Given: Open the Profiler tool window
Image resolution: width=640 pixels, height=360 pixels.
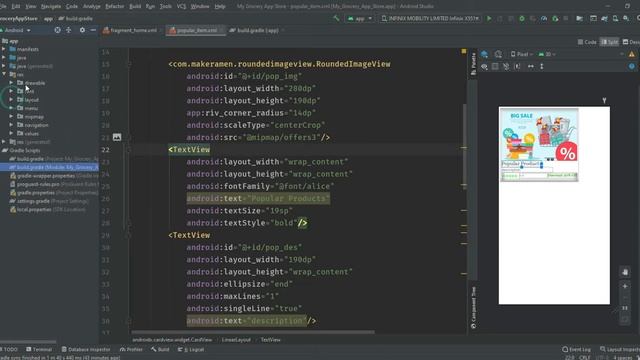Looking at the screenshot, I should (x=131, y=349).
